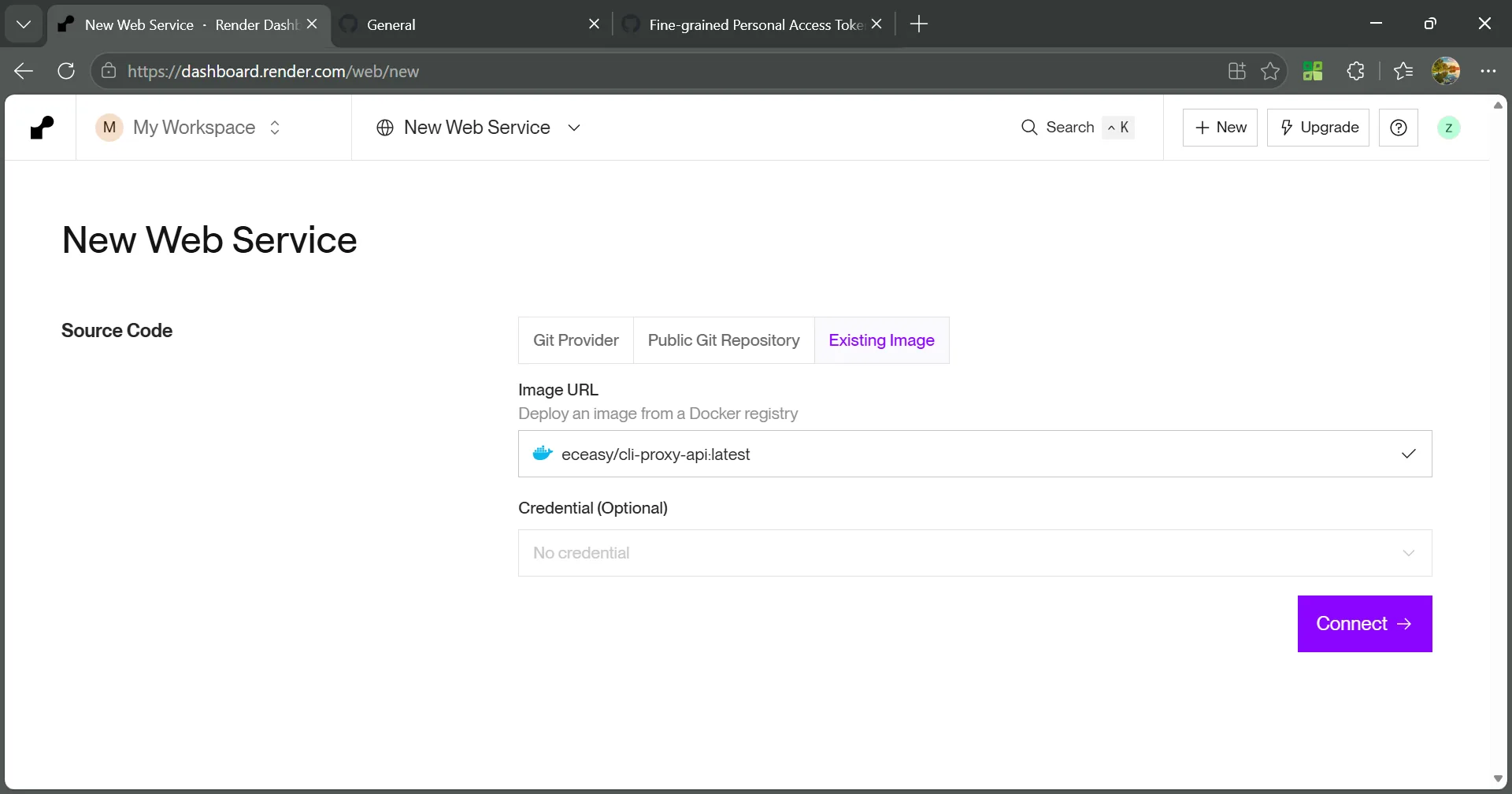Screen dimensions: 1512x794
Task: Click the Connect button
Action: pyautogui.click(x=1365, y=624)
